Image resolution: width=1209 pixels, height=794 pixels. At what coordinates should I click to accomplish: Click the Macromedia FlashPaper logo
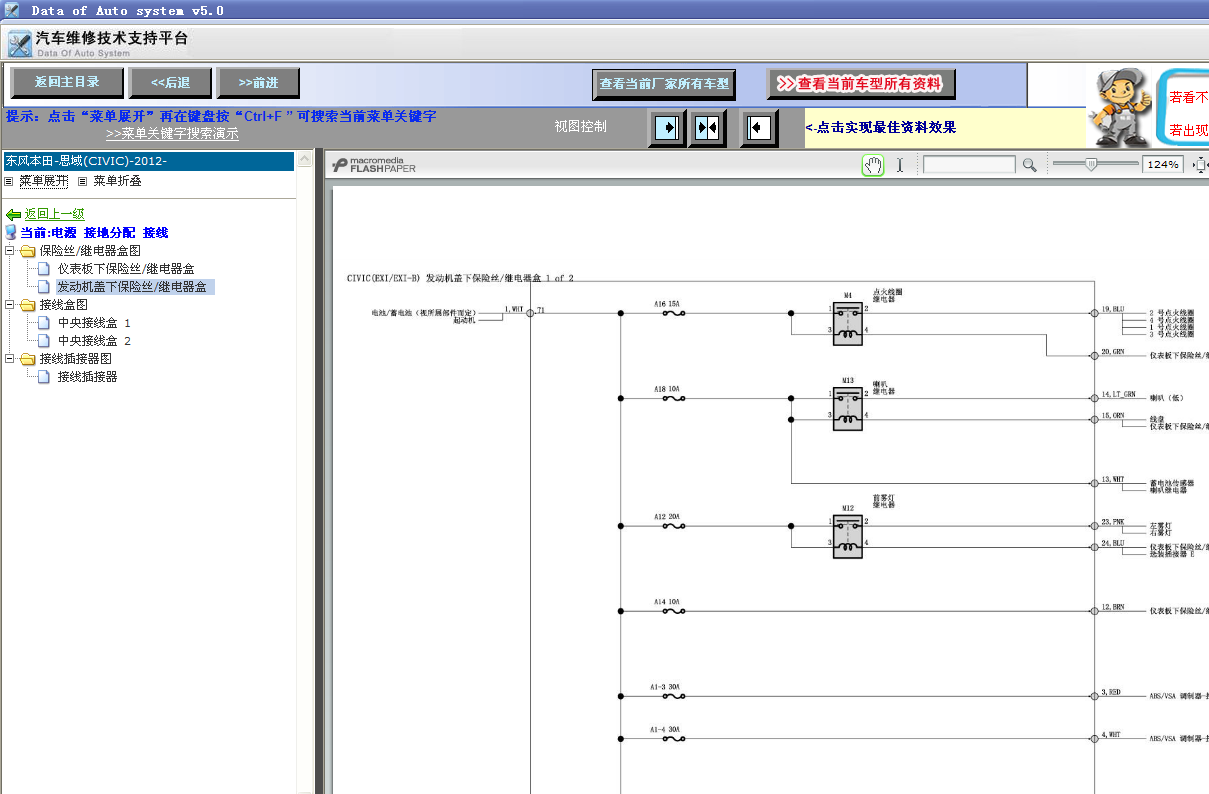[x=374, y=165]
